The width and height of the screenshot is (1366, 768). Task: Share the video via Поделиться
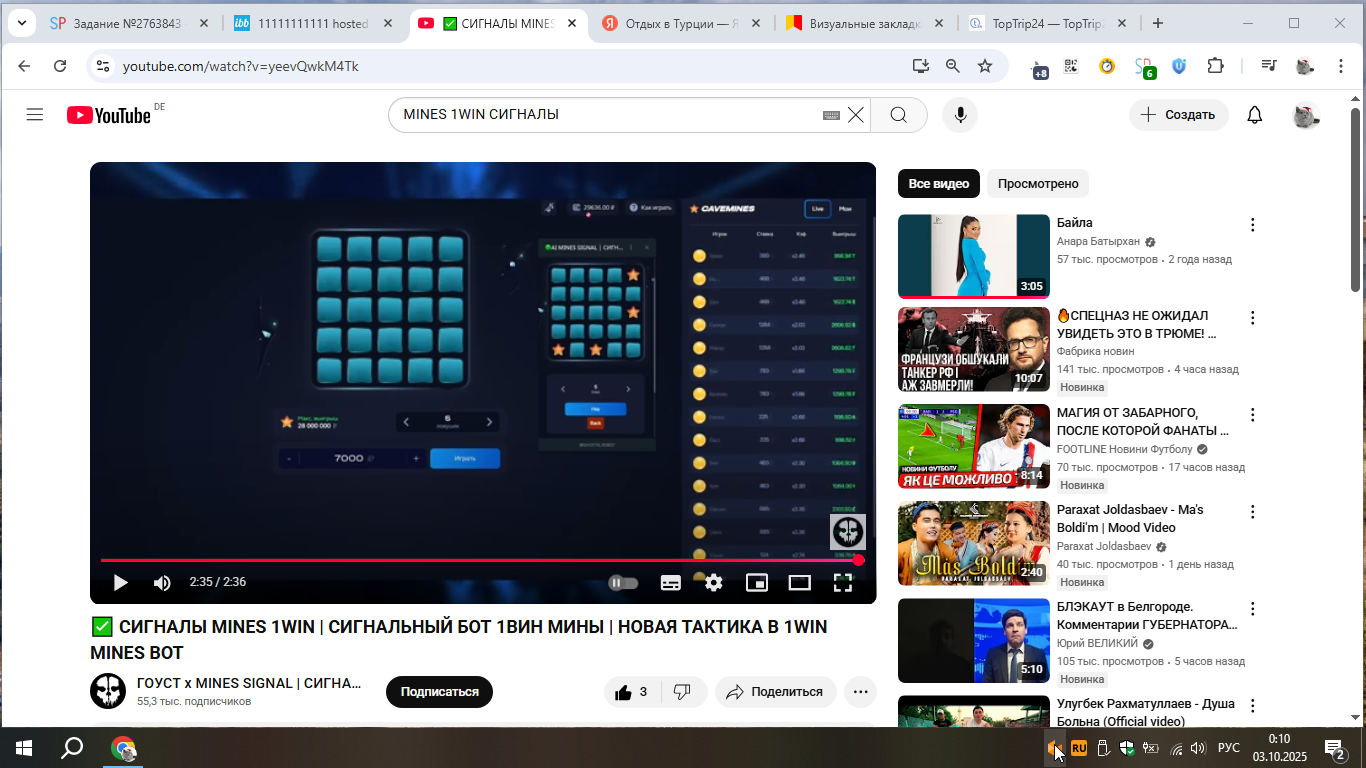[775, 692]
